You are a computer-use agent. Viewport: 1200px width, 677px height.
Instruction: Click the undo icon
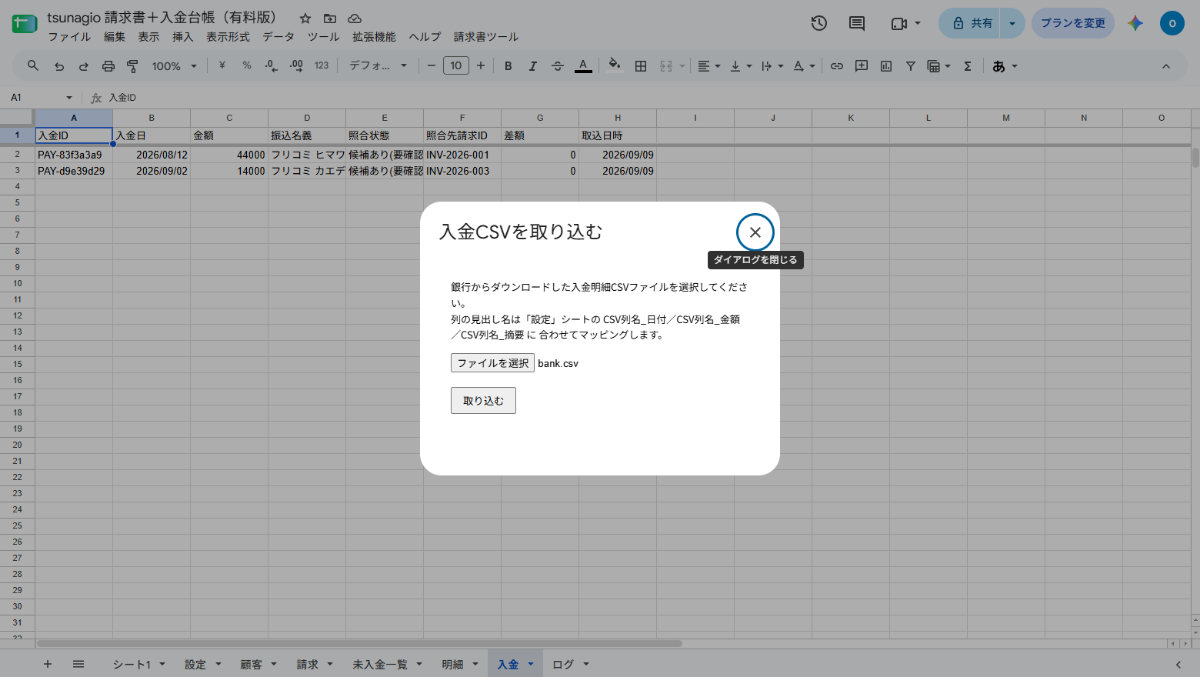[x=59, y=66]
